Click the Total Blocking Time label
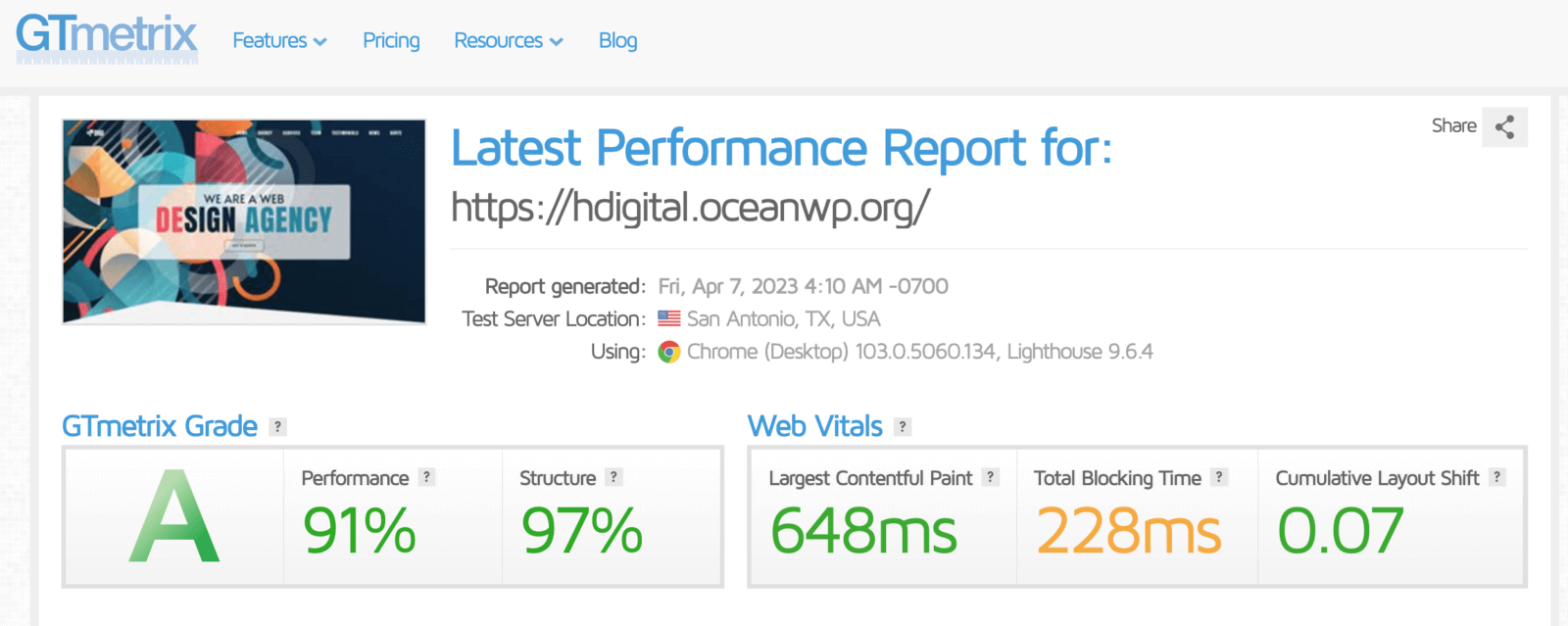Screen dimensions: 1568x626 click(x=1117, y=478)
